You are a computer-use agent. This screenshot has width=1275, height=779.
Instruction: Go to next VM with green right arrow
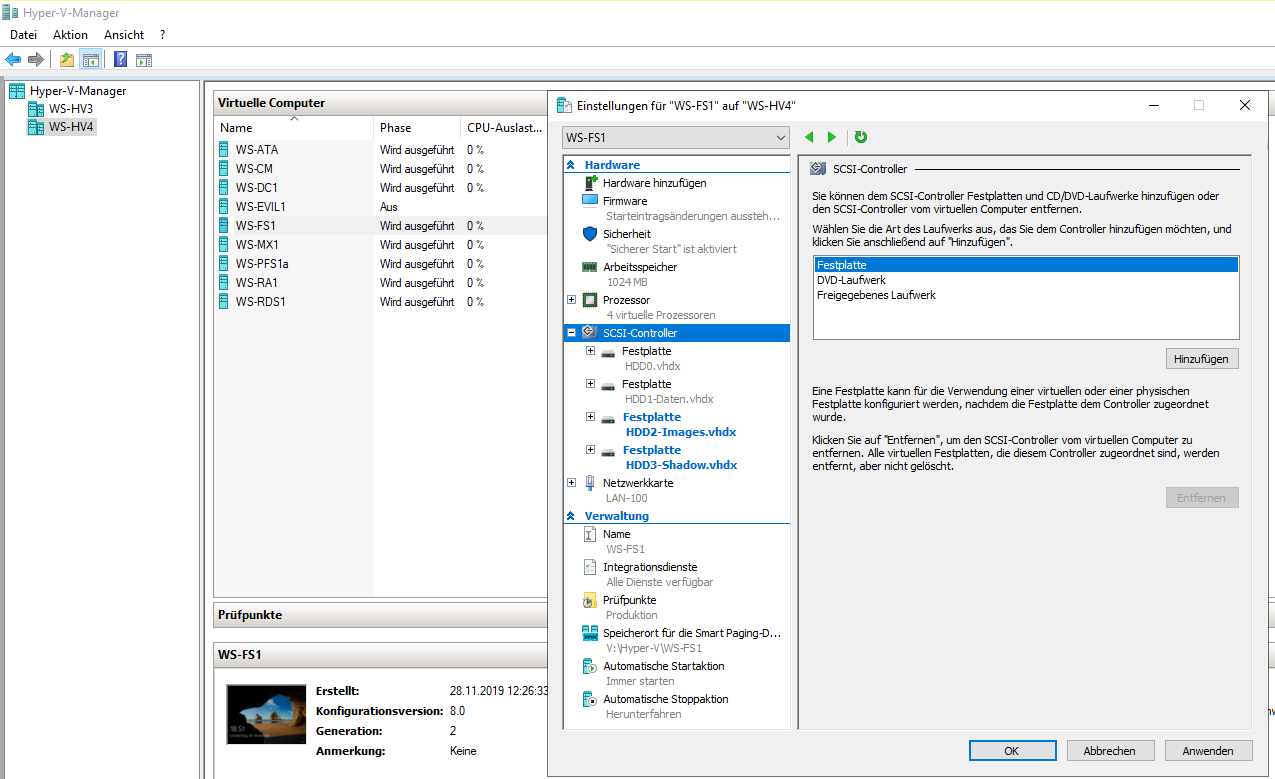click(832, 137)
